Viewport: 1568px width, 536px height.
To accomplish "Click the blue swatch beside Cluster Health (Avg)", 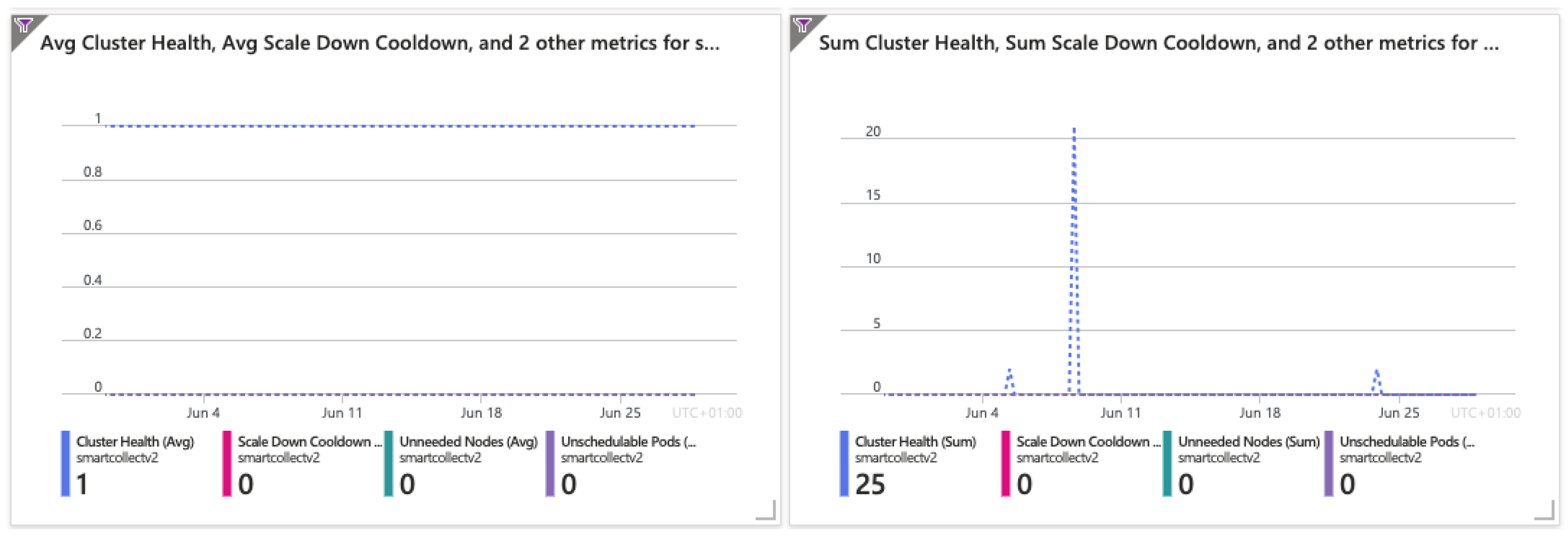I will click(x=65, y=464).
